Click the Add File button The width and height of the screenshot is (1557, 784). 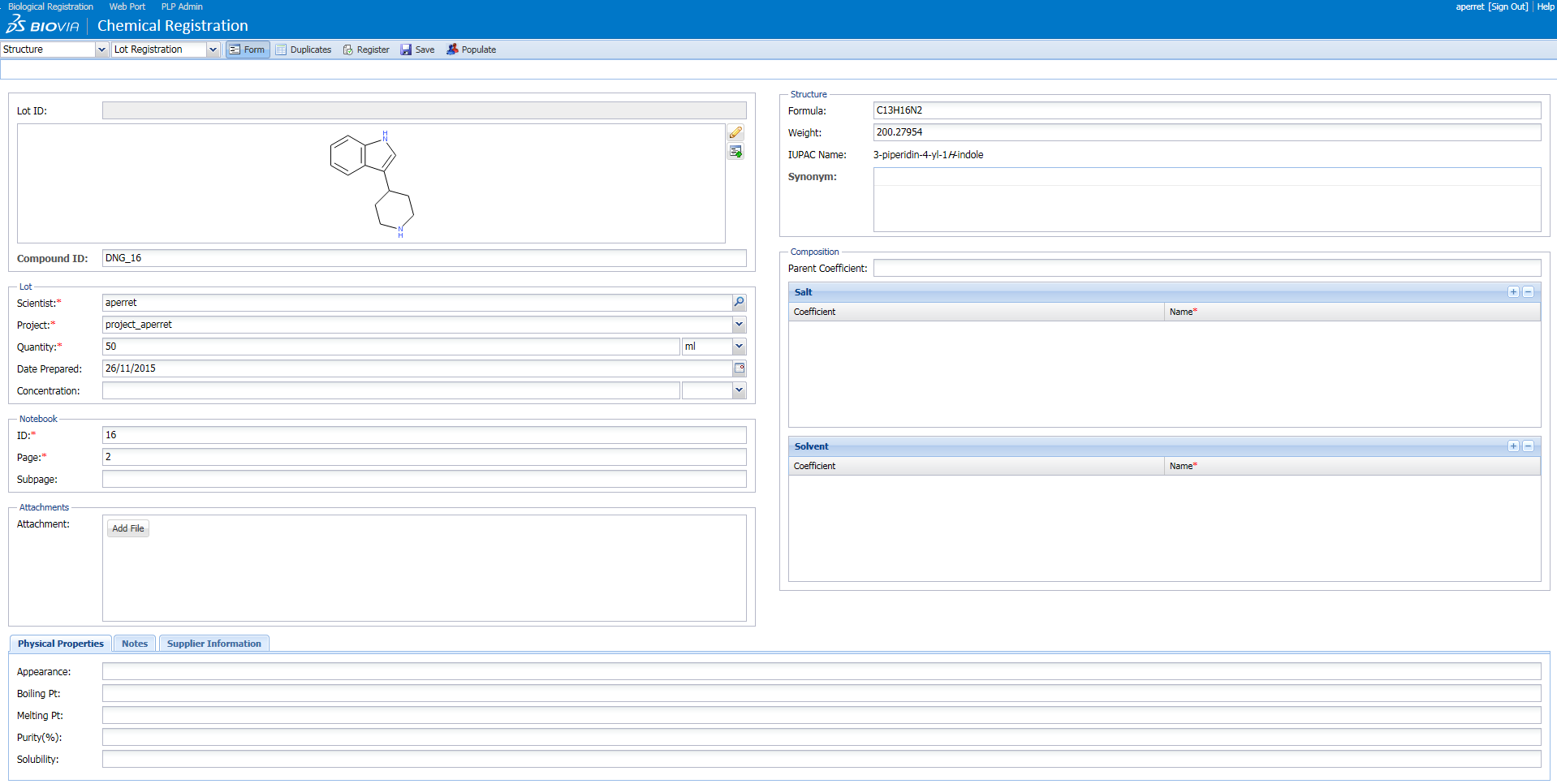point(128,528)
